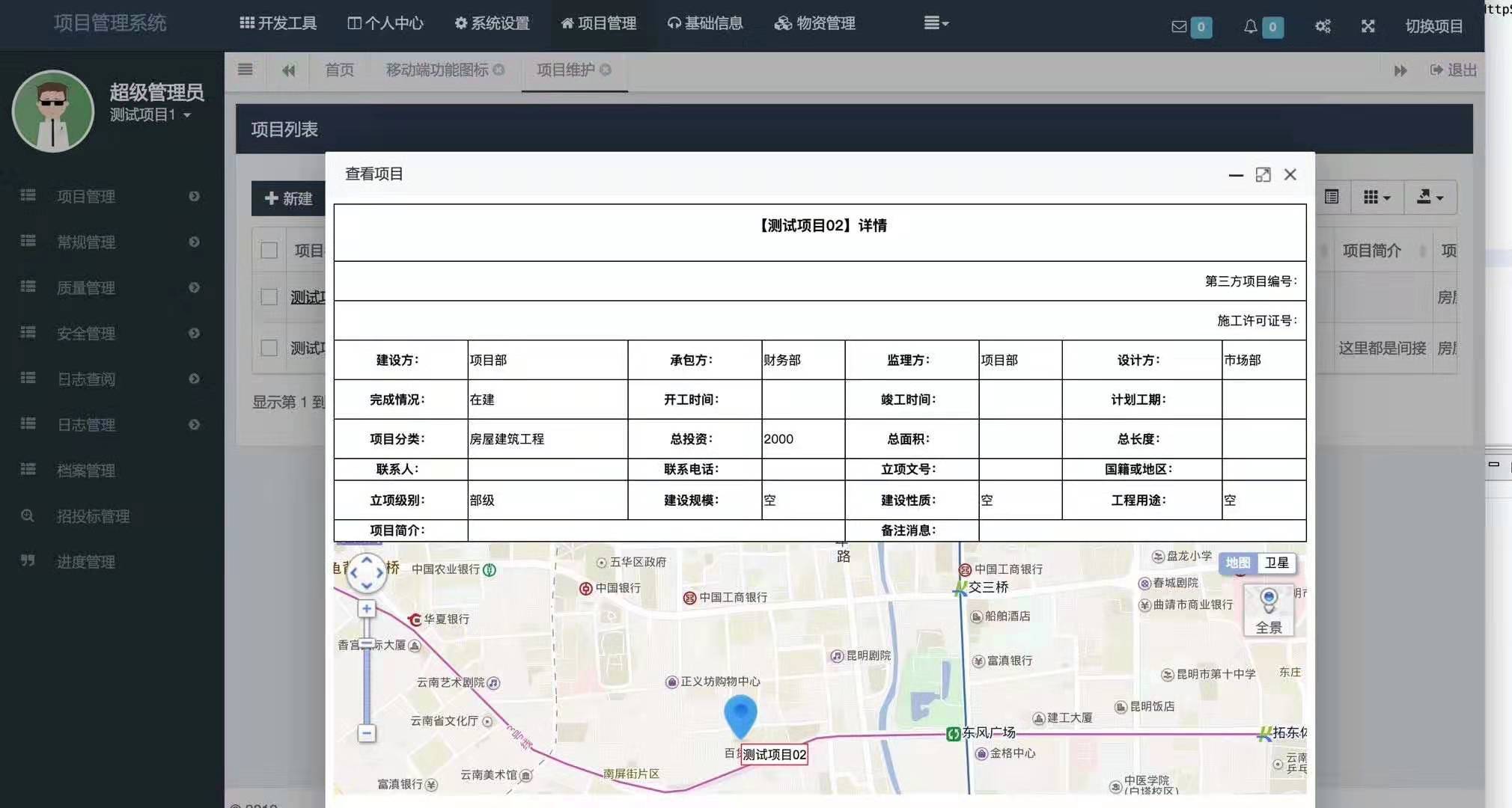Tick the checkbox for first project row
The height and width of the screenshot is (808, 1512).
269,297
